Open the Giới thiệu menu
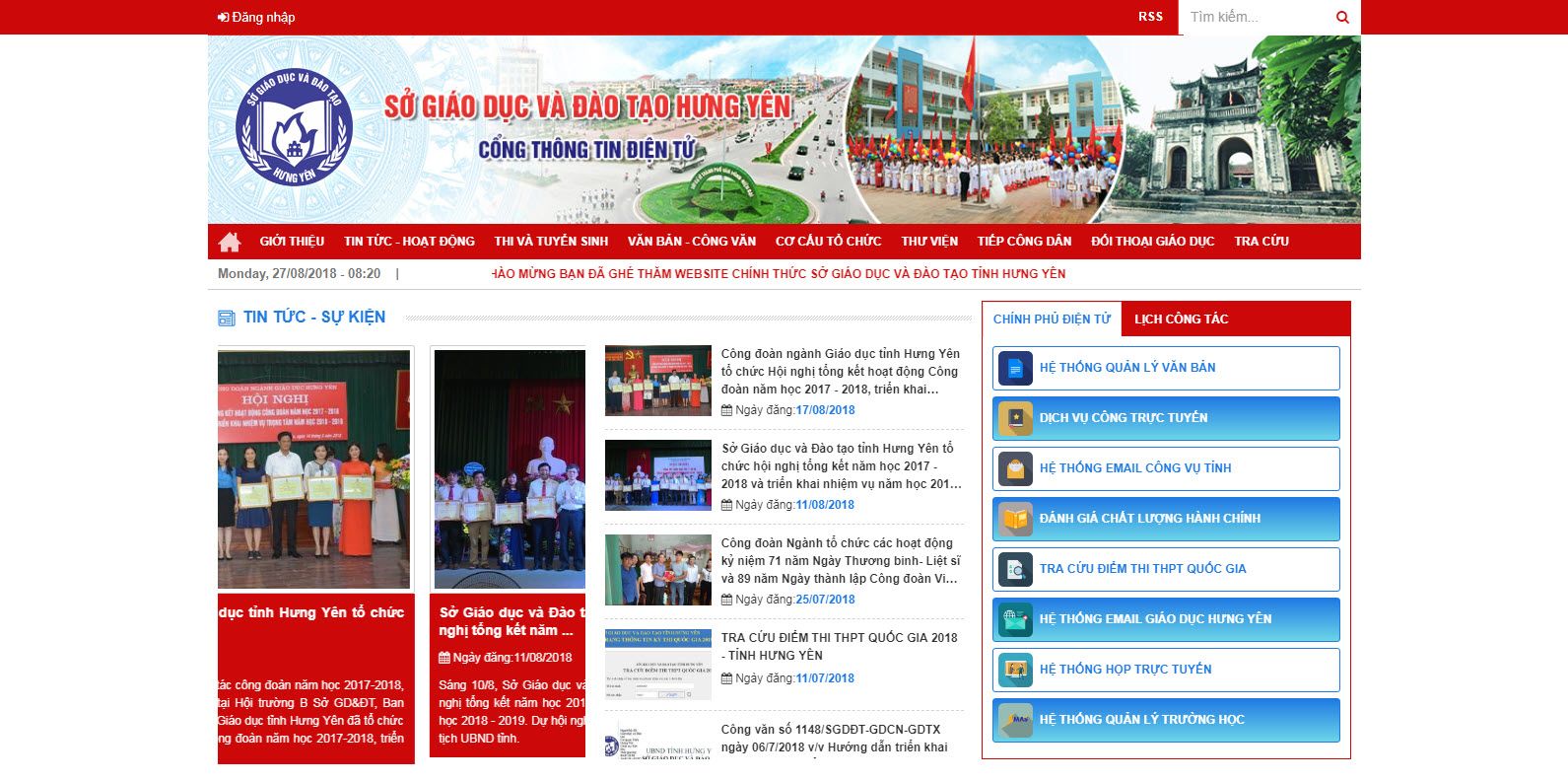Screen dimensions: 1568x781 tap(292, 242)
